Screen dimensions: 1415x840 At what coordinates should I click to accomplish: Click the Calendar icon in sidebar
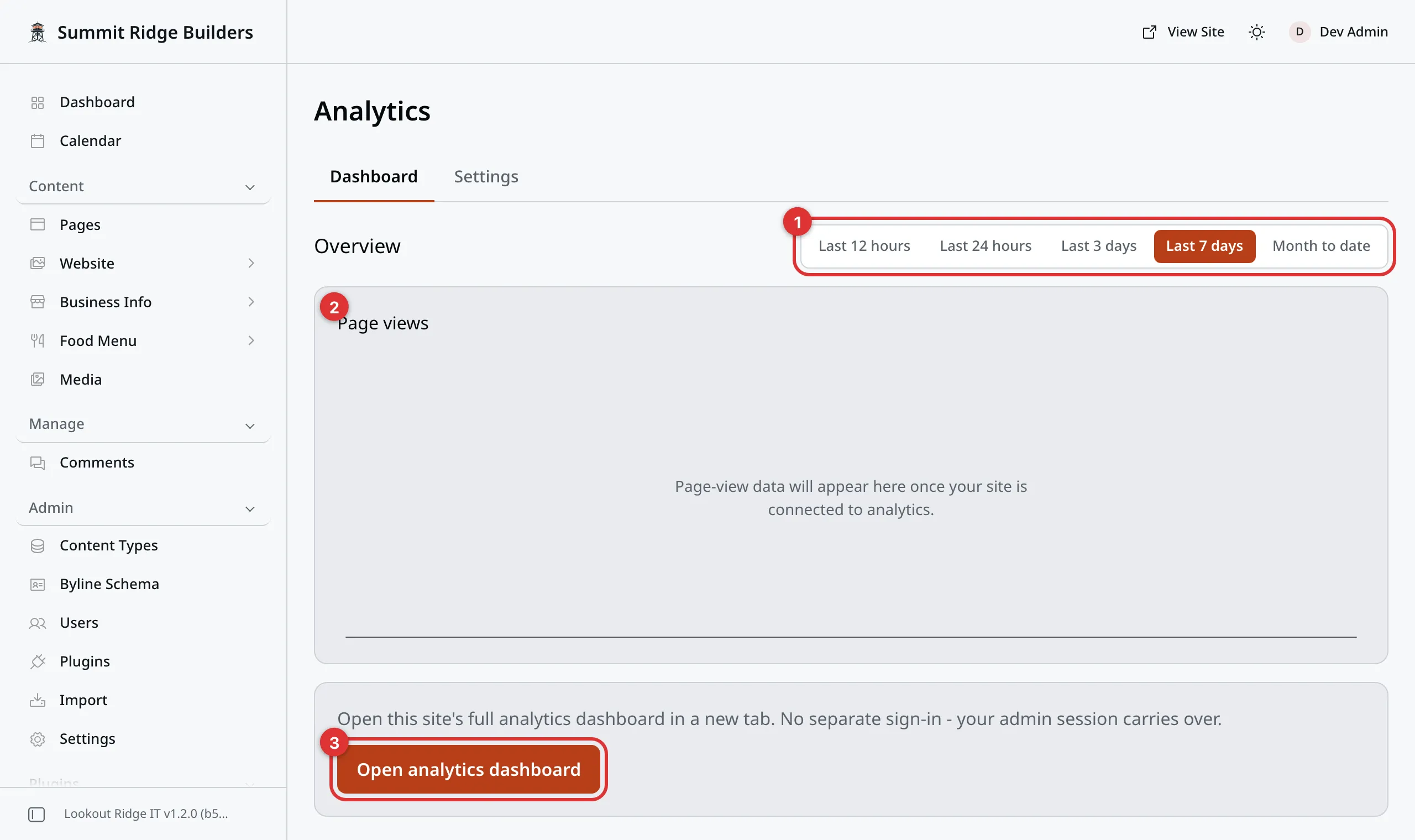click(x=38, y=141)
